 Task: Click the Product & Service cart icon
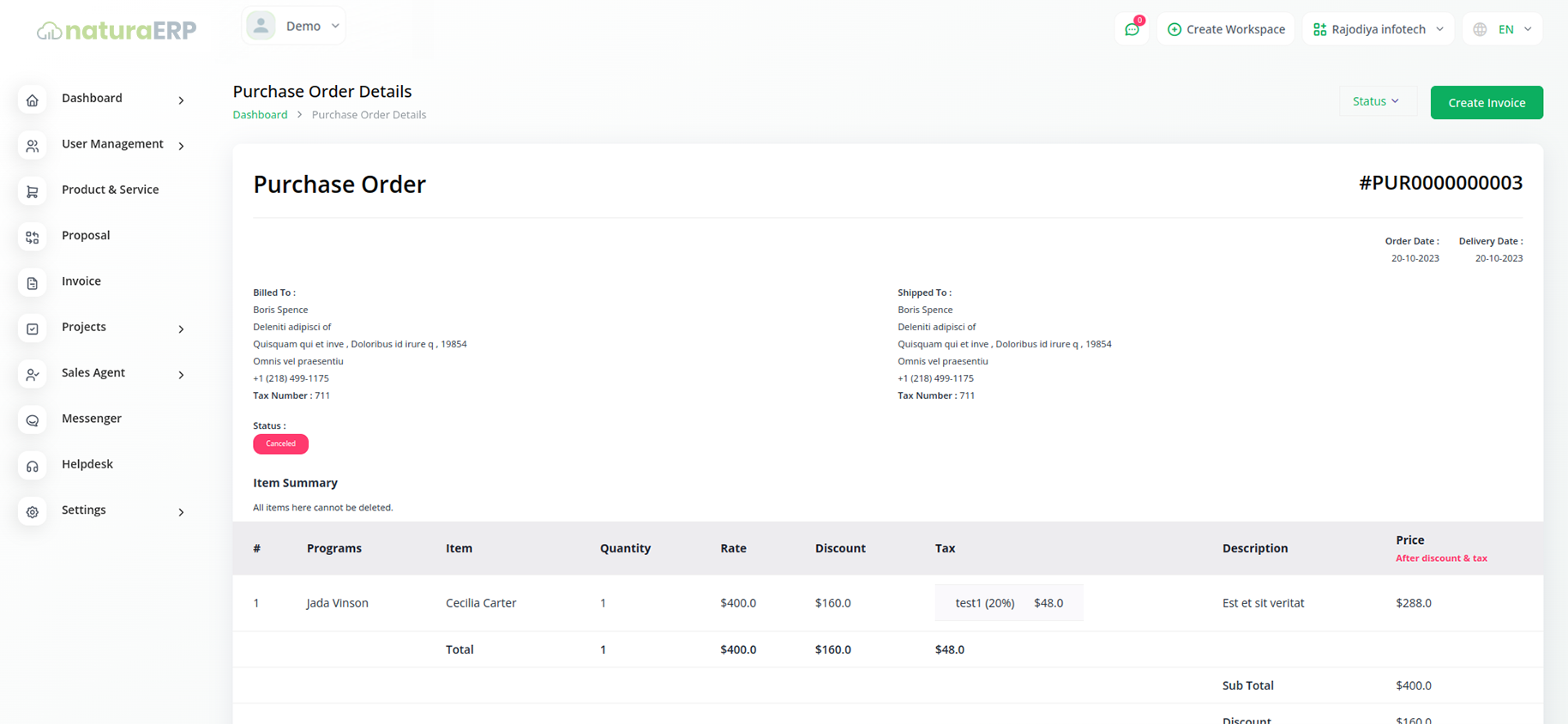tap(33, 191)
